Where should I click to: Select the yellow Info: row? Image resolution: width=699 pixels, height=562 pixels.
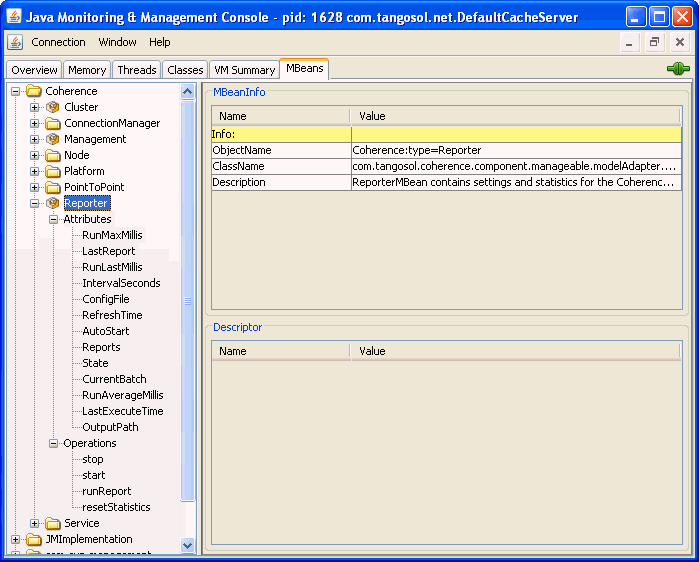pos(446,135)
